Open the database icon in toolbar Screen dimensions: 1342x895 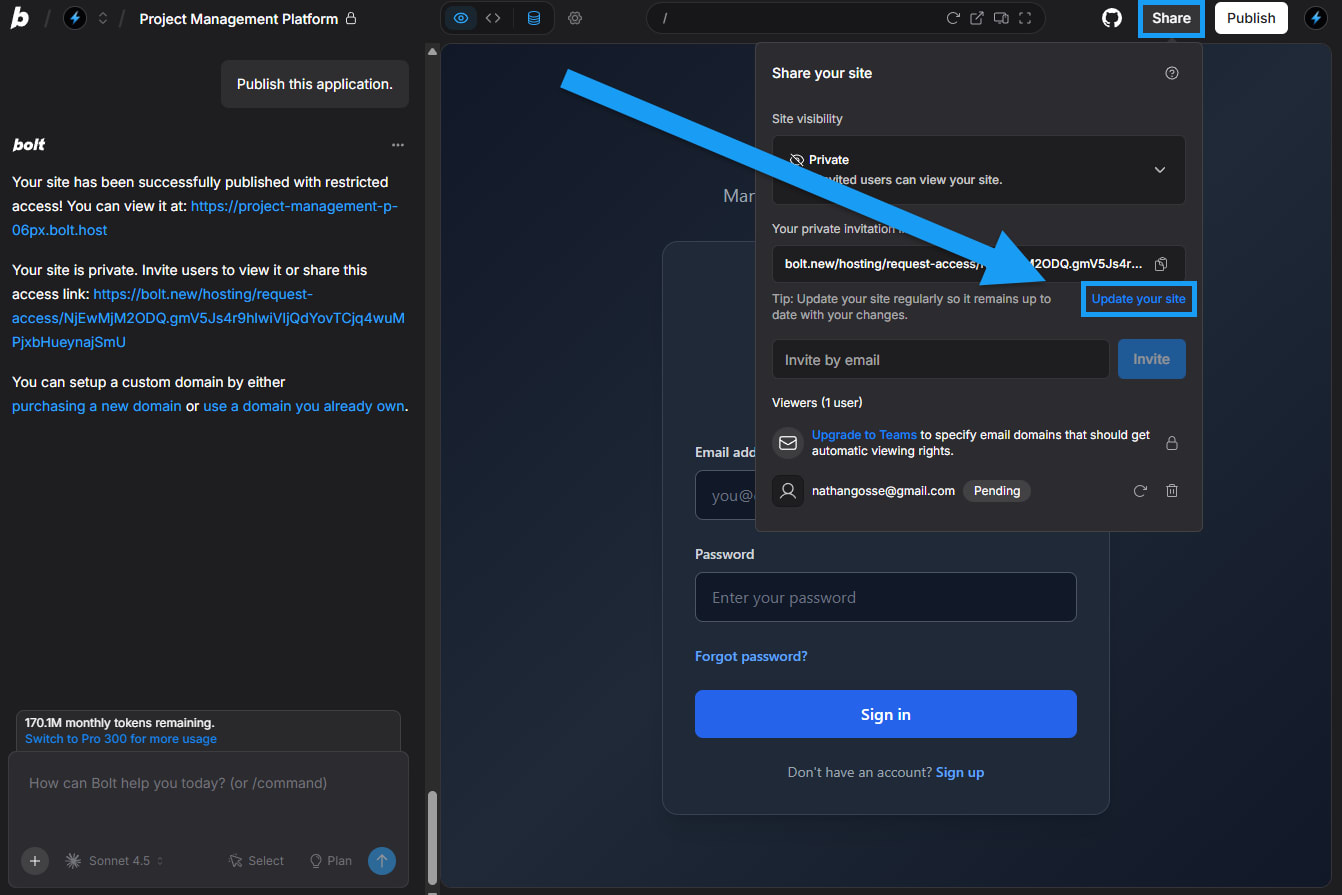pyautogui.click(x=534, y=18)
